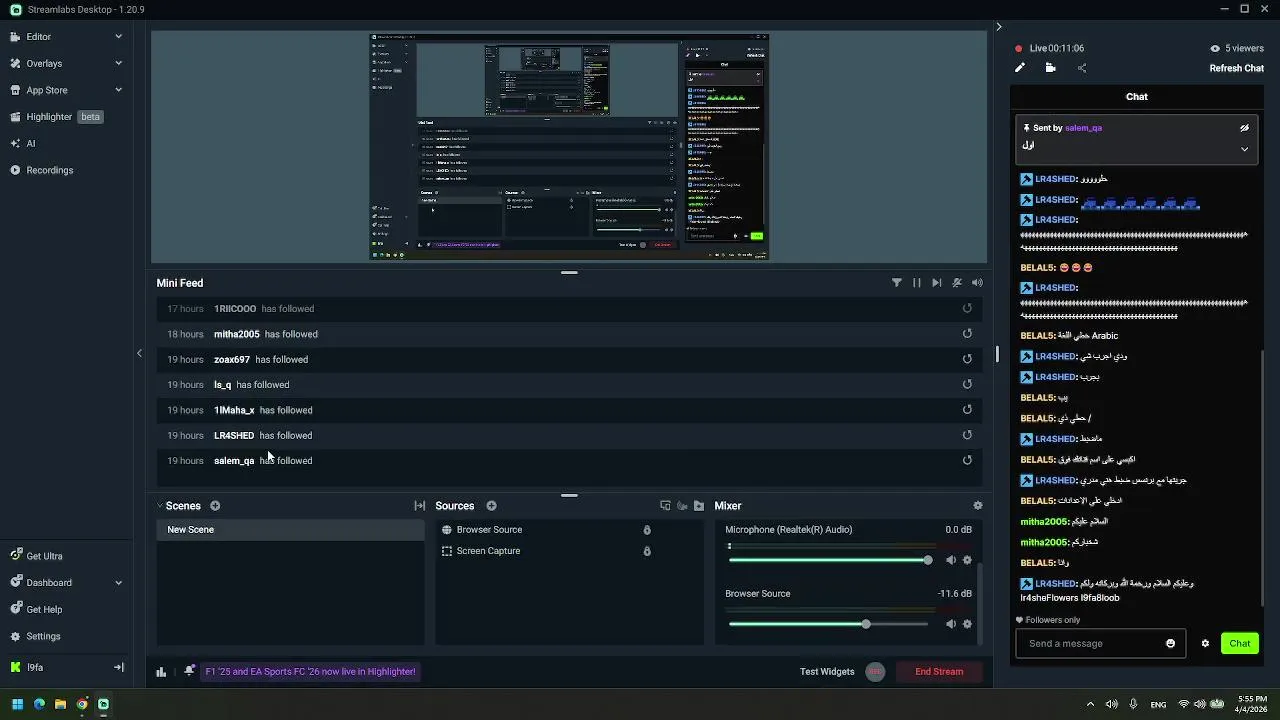The height and width of the screenshot is (720, 1280).
Task: Hide the pinned message from salem_qa
Action: coord(1244,128)
